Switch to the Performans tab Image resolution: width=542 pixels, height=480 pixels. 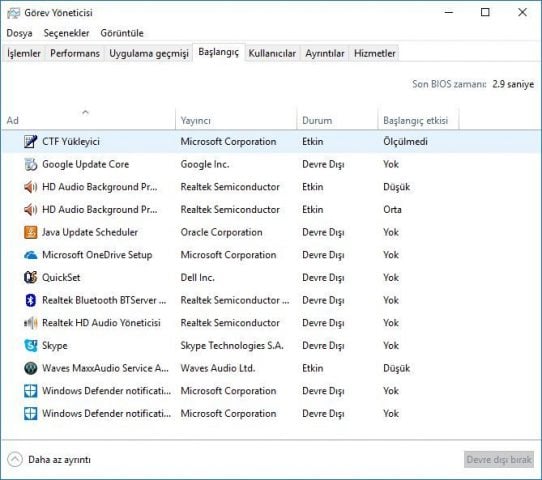coord(75,53)
